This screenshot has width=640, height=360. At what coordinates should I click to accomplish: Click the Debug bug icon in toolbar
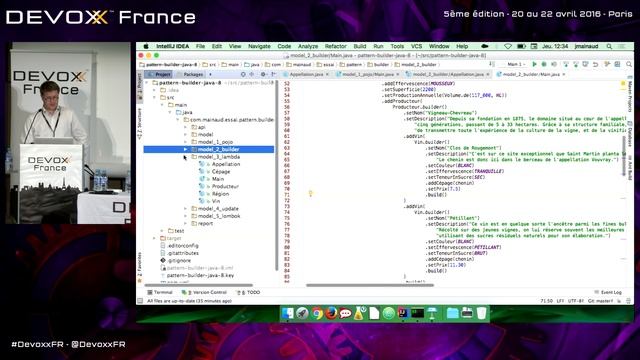pyautogui.click(x=544, y=64)
